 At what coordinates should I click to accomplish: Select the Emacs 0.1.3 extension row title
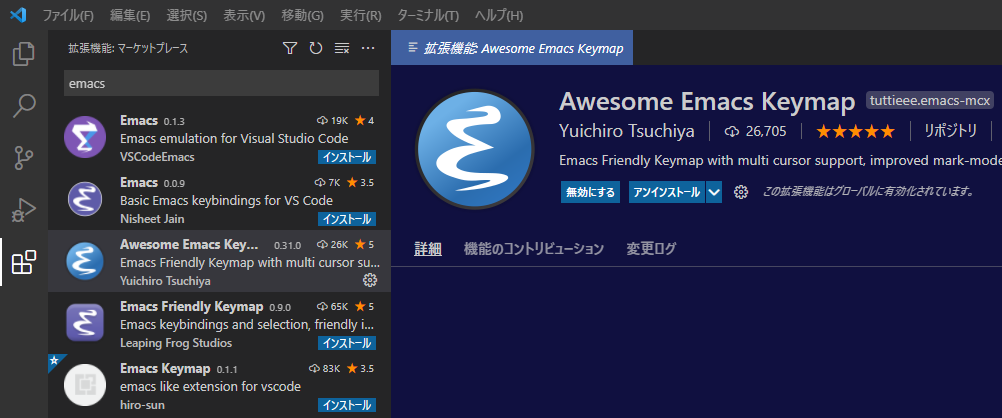click(x=139, y=120)
